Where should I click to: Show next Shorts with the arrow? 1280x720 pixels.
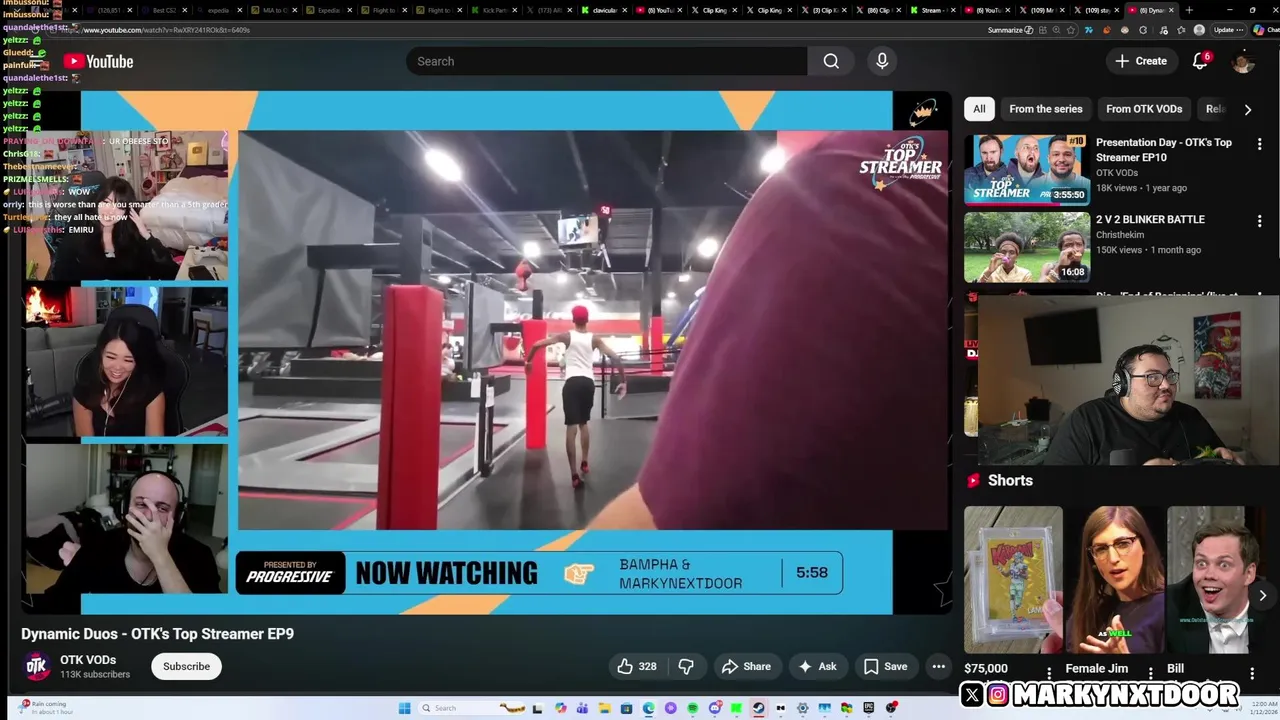[1262, 595]
